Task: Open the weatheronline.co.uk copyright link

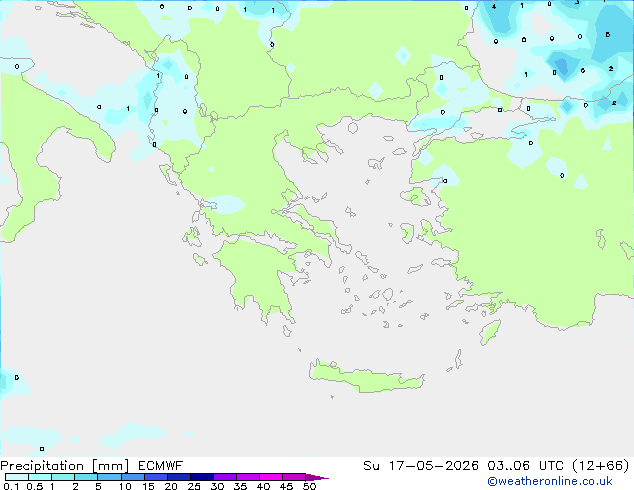Action: (x=549, y=481)
